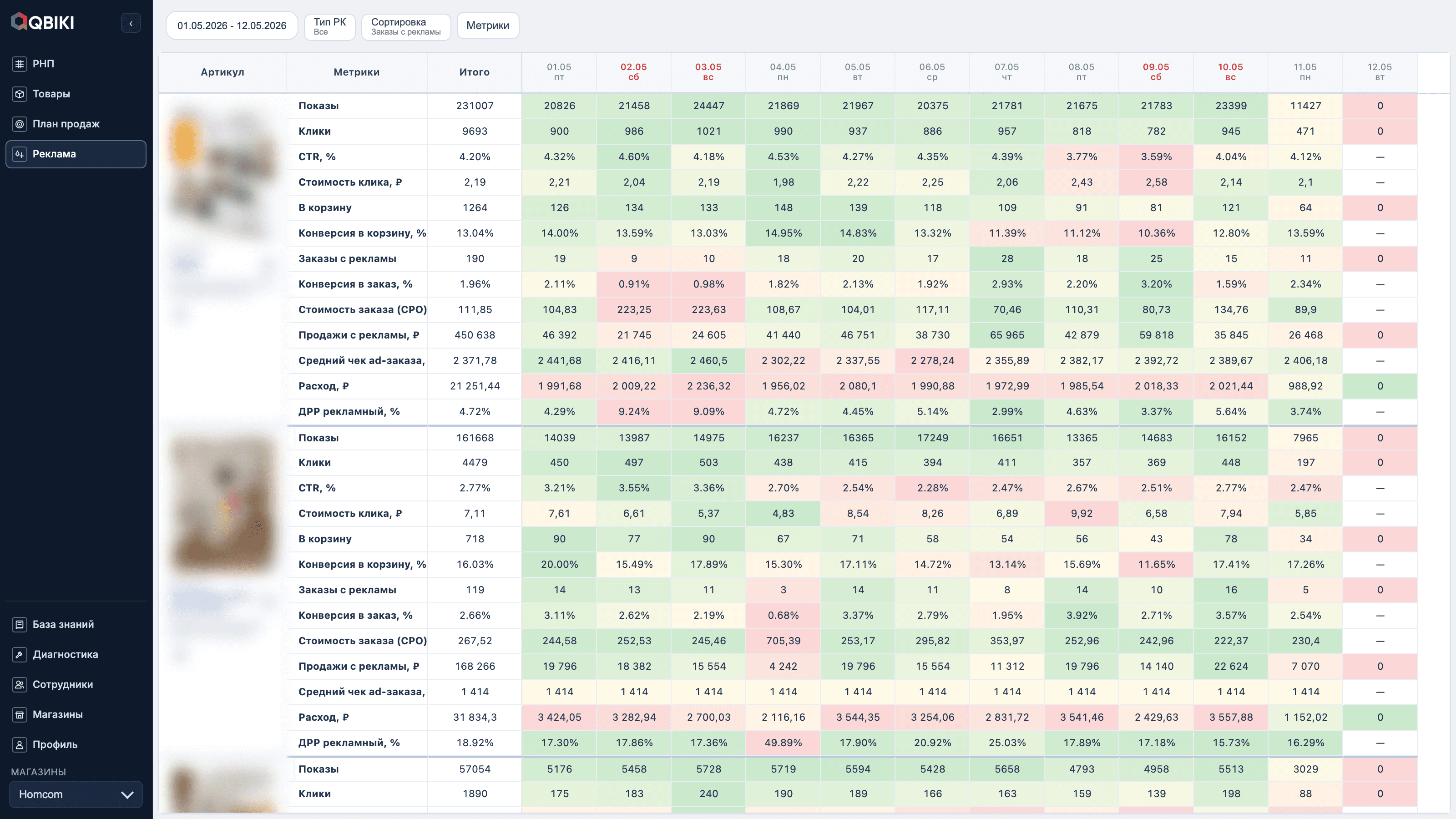1456x819 pixels.
Task: Open Сотрудники people icon
Action: tap(20, 684)
